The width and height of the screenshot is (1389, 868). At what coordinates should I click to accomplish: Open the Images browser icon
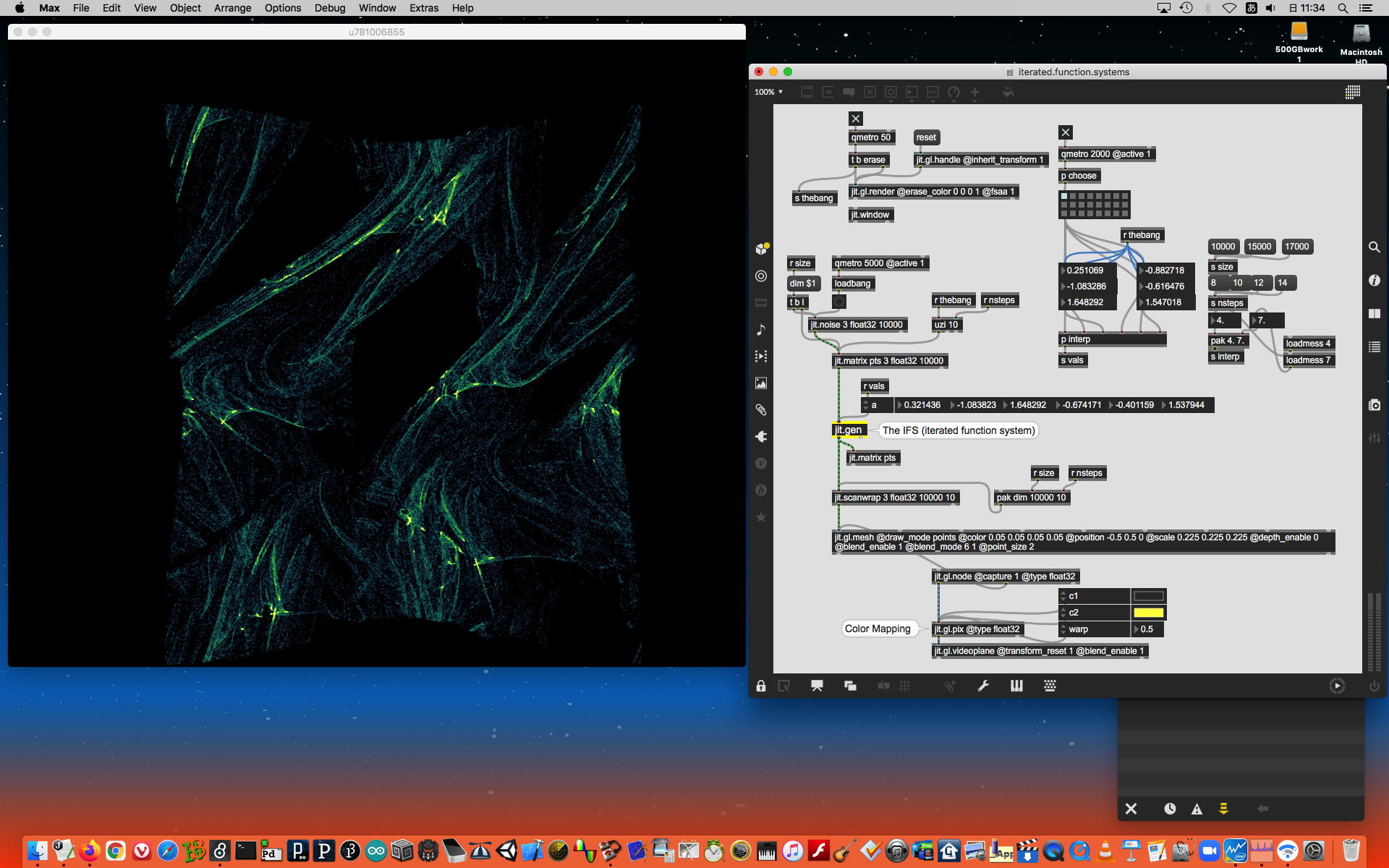(x=761, y=383)
